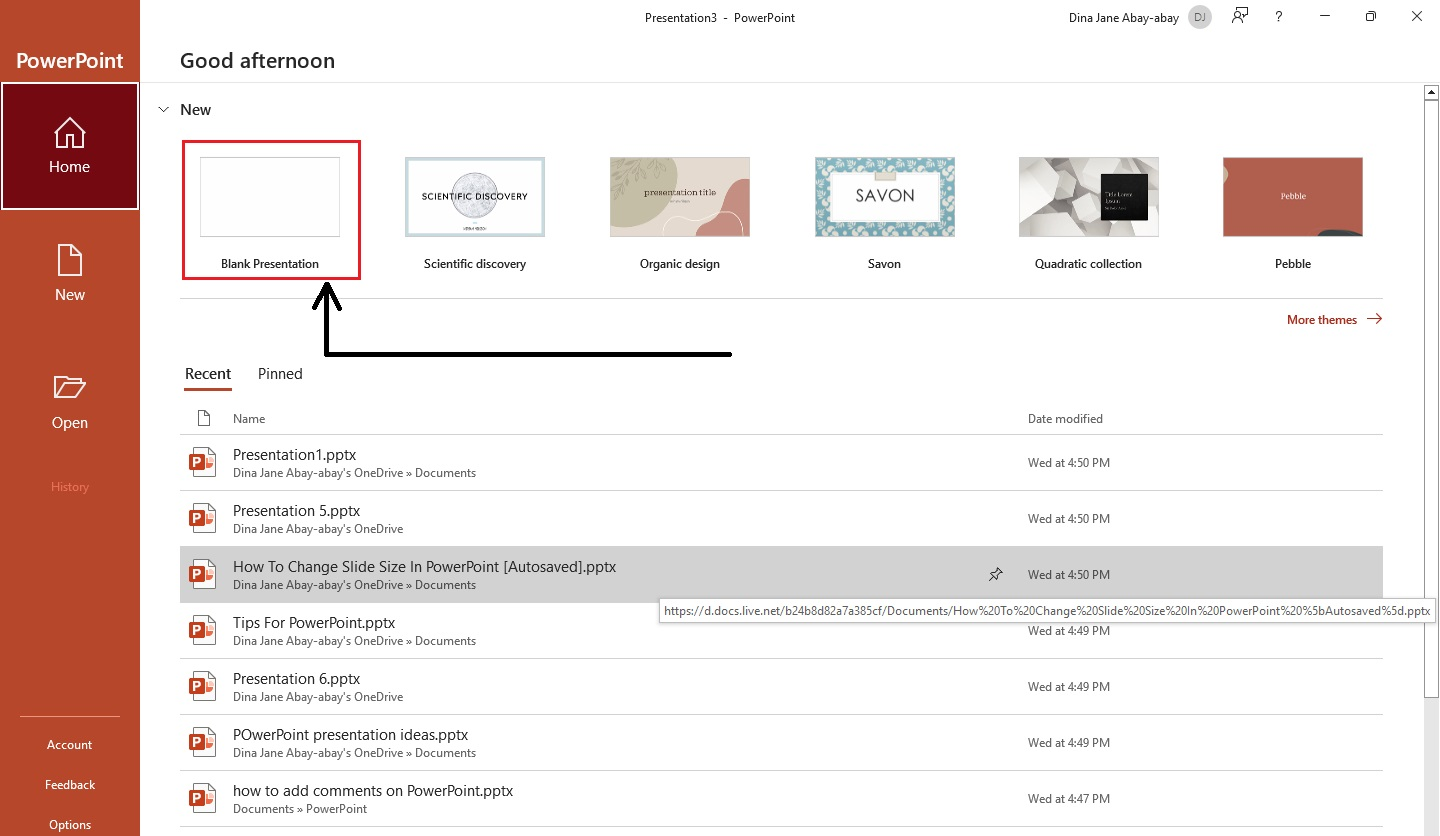1440x836 pixels.
Task: Click the document icon in the Name column header
Action: 202,418
